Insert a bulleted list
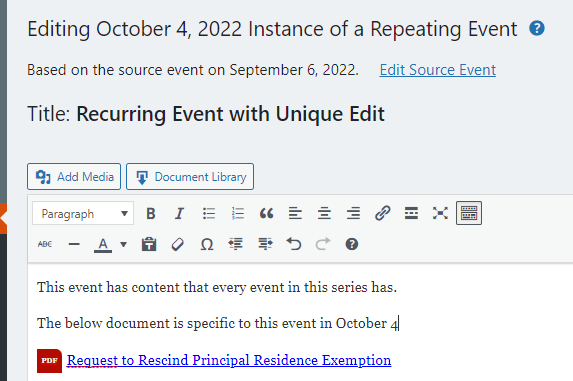Screen dimensions: 573x381 209,213
